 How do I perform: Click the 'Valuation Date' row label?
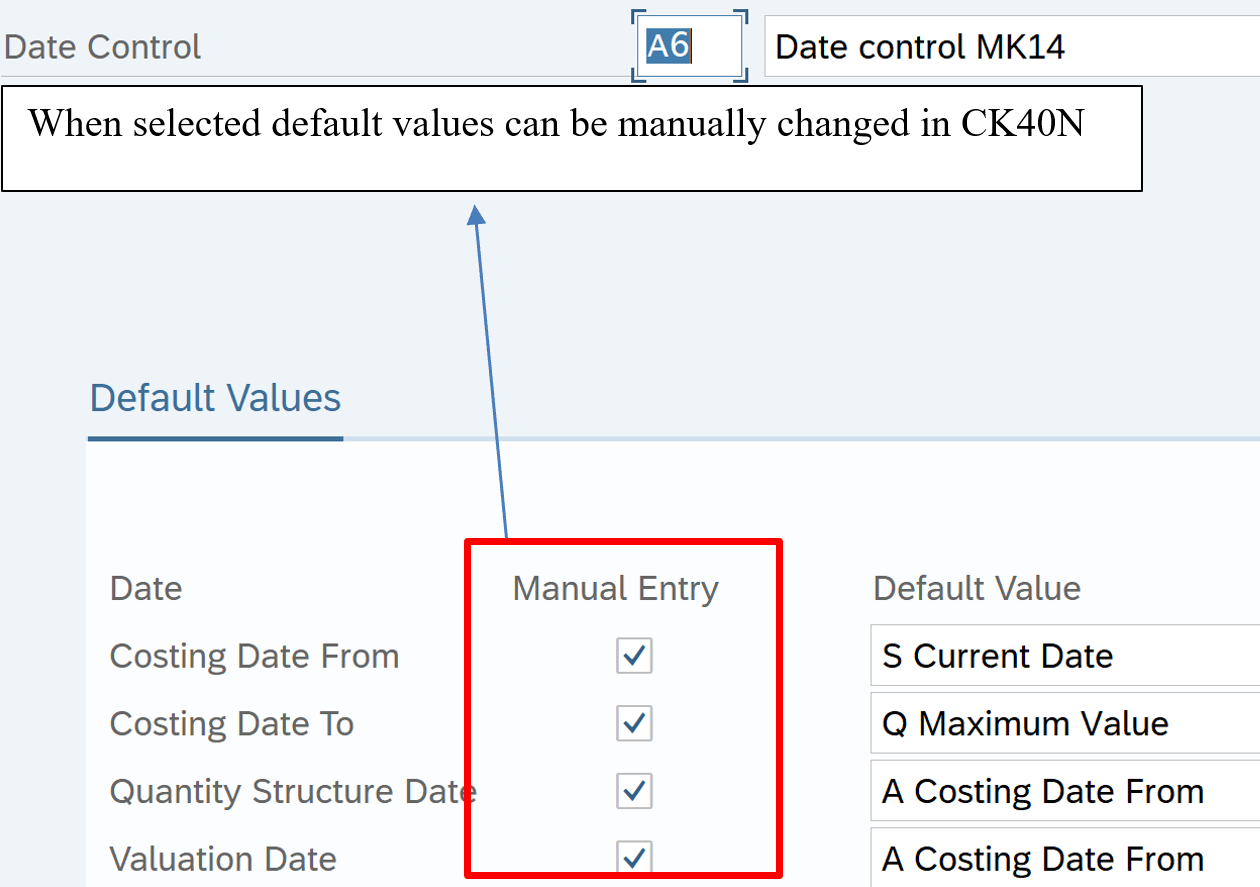click(x=223, y=858)
